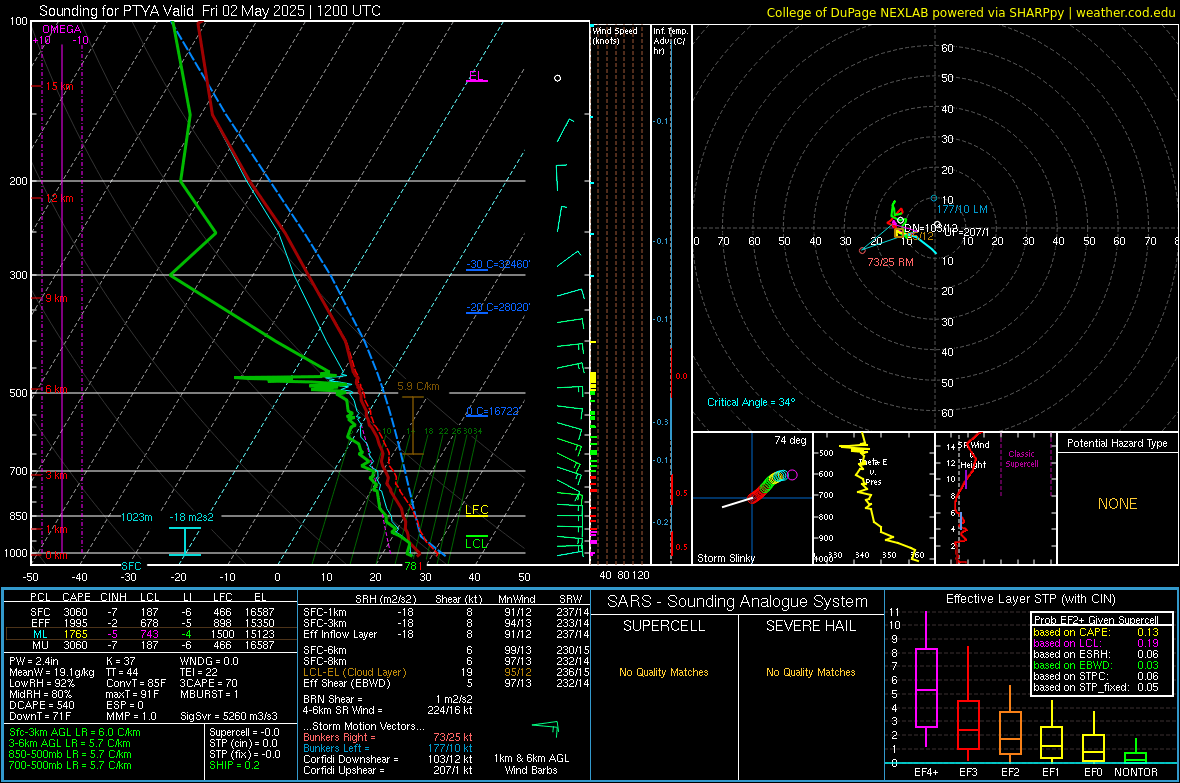The height and width of the screenshot is (783, 1180).
Task: Click the -30 C=32460' height label
Action: [x=498, y=264]
